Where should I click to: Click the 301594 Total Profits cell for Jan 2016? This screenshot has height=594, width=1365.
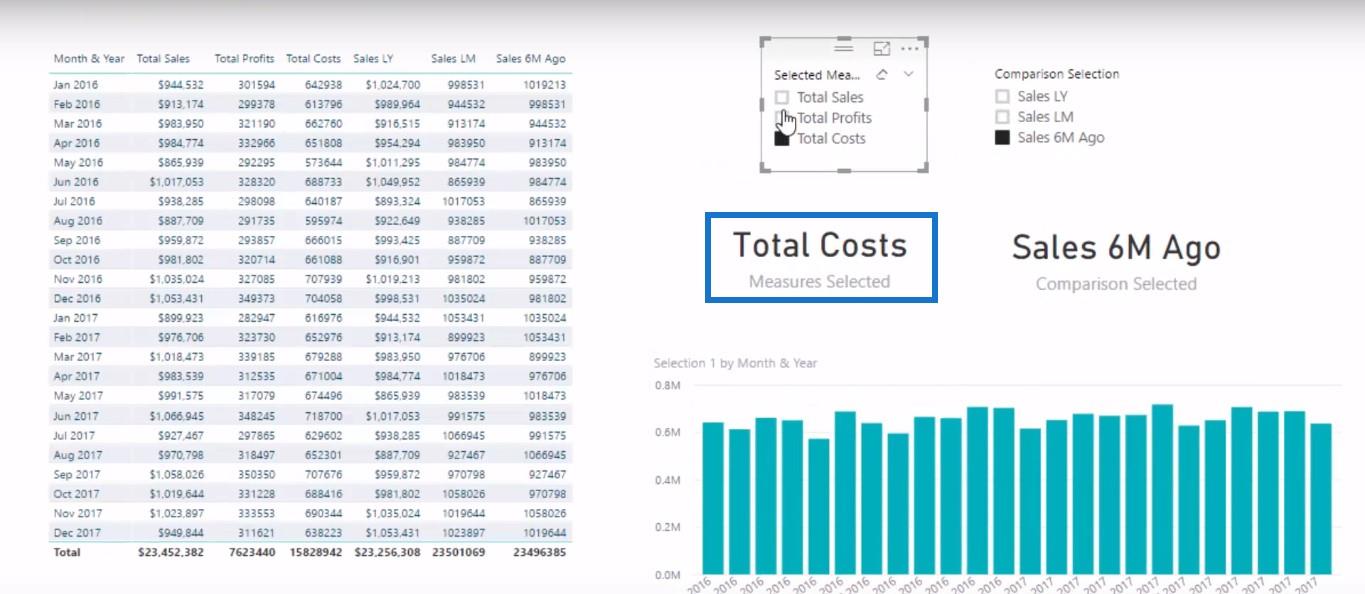click(x=256, y=85)
